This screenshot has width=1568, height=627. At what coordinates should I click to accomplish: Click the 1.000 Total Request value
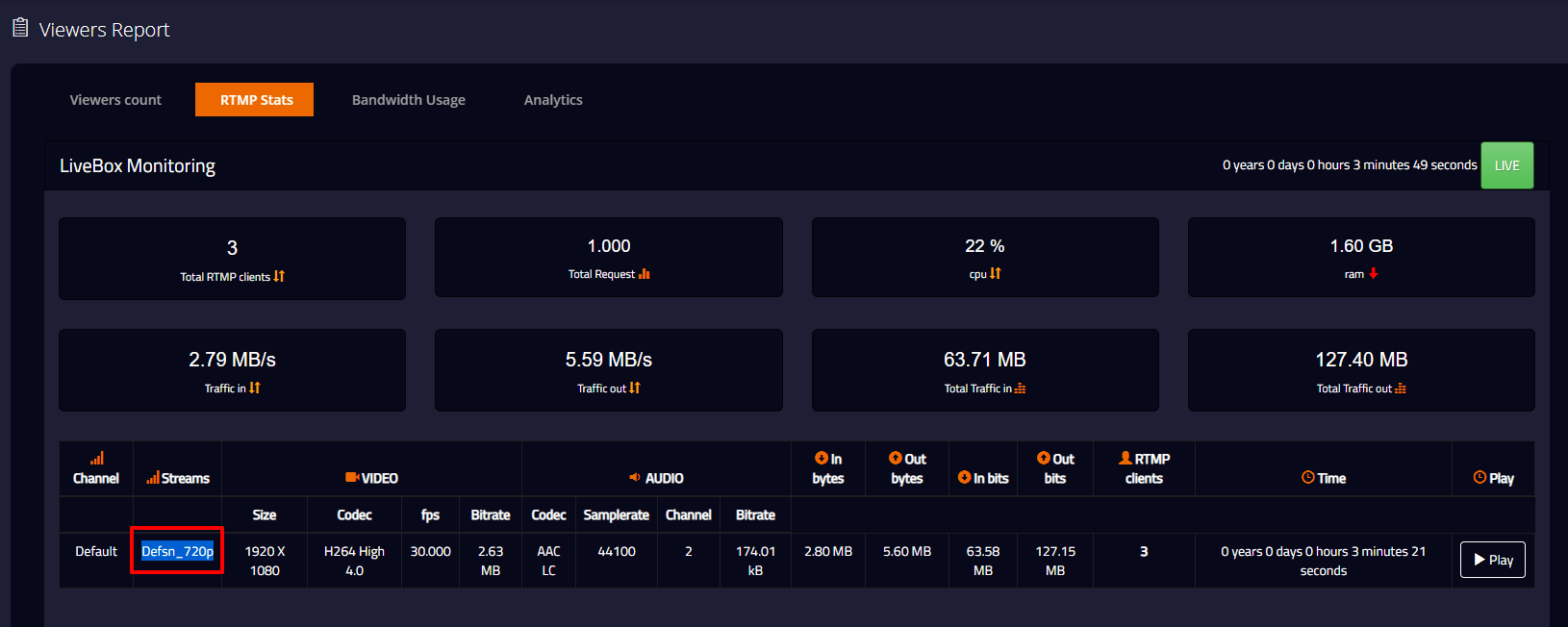coord(609,246)
